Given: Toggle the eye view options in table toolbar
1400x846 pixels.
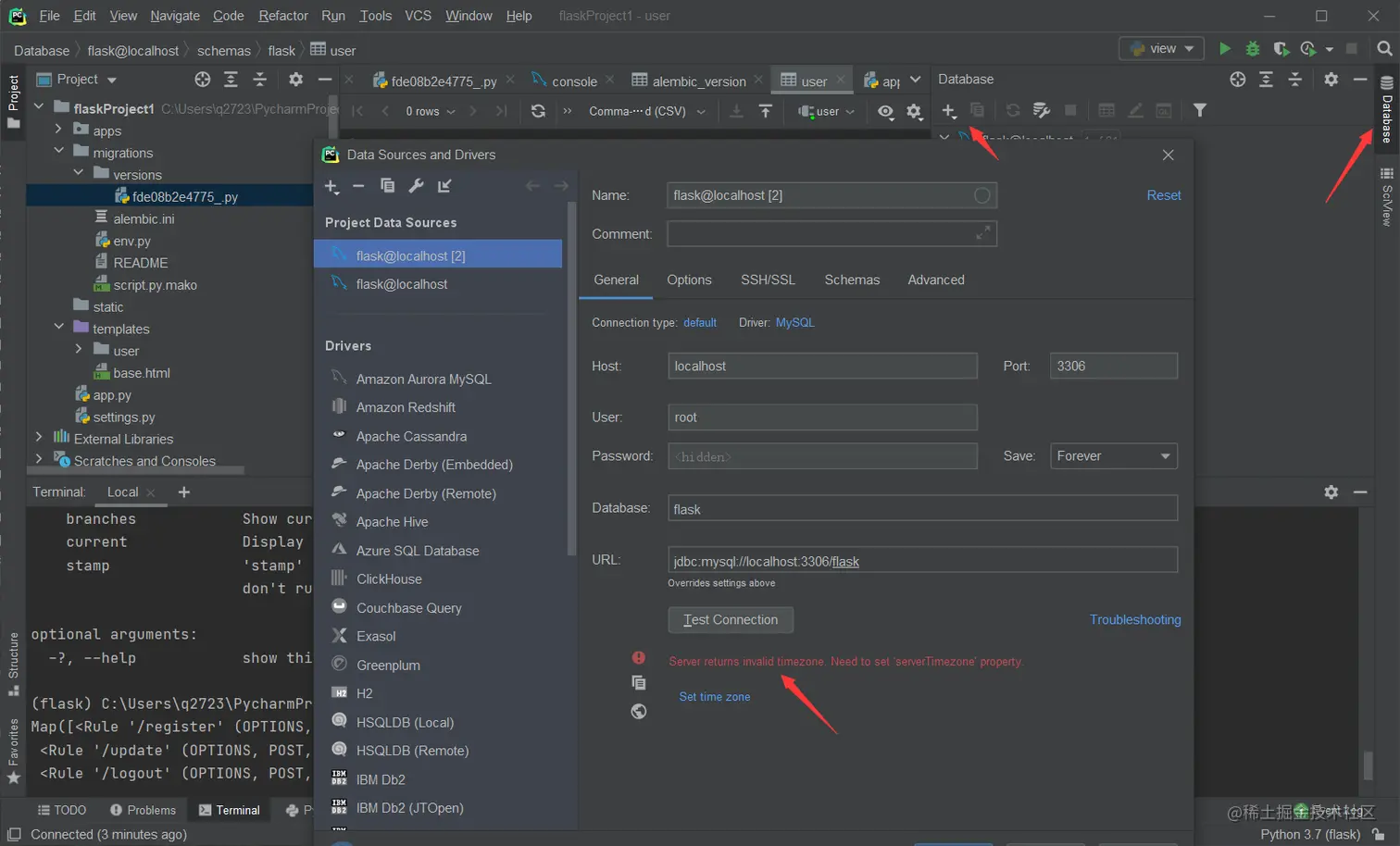Looking at the screenshot, I should click(x=885, y=111).
